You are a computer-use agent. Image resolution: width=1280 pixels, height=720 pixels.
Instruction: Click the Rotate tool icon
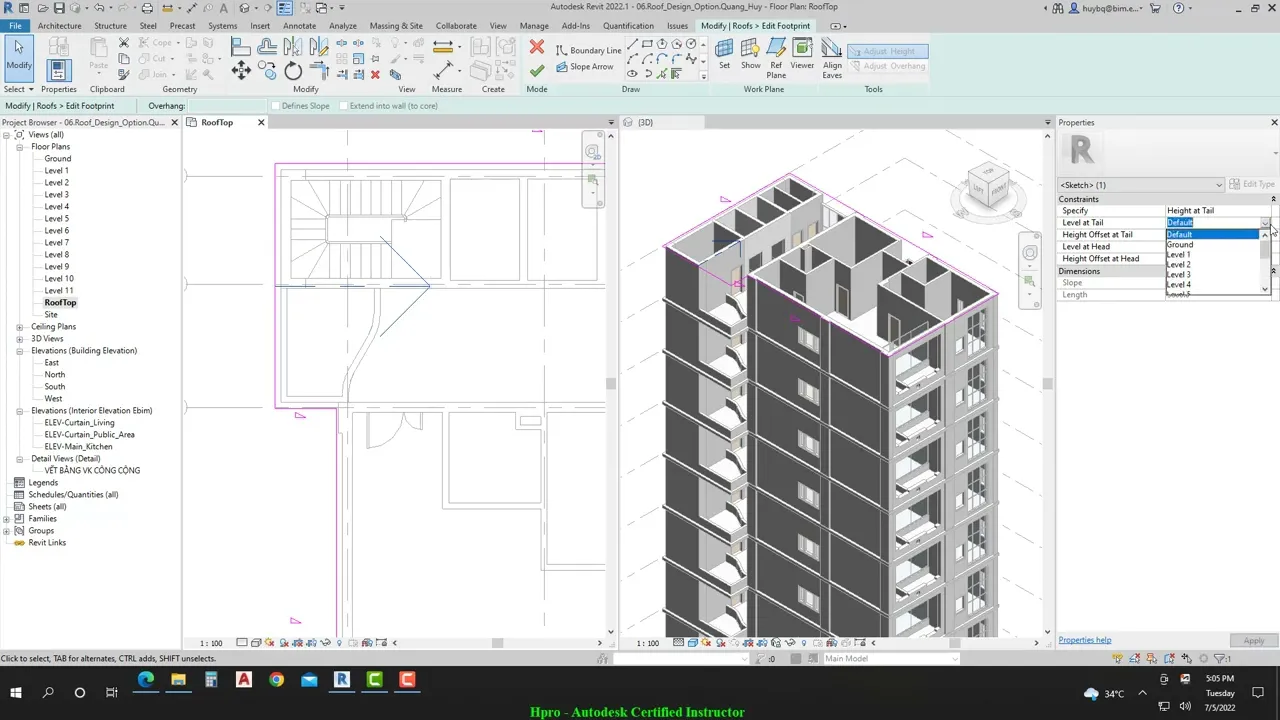[293, 70]
